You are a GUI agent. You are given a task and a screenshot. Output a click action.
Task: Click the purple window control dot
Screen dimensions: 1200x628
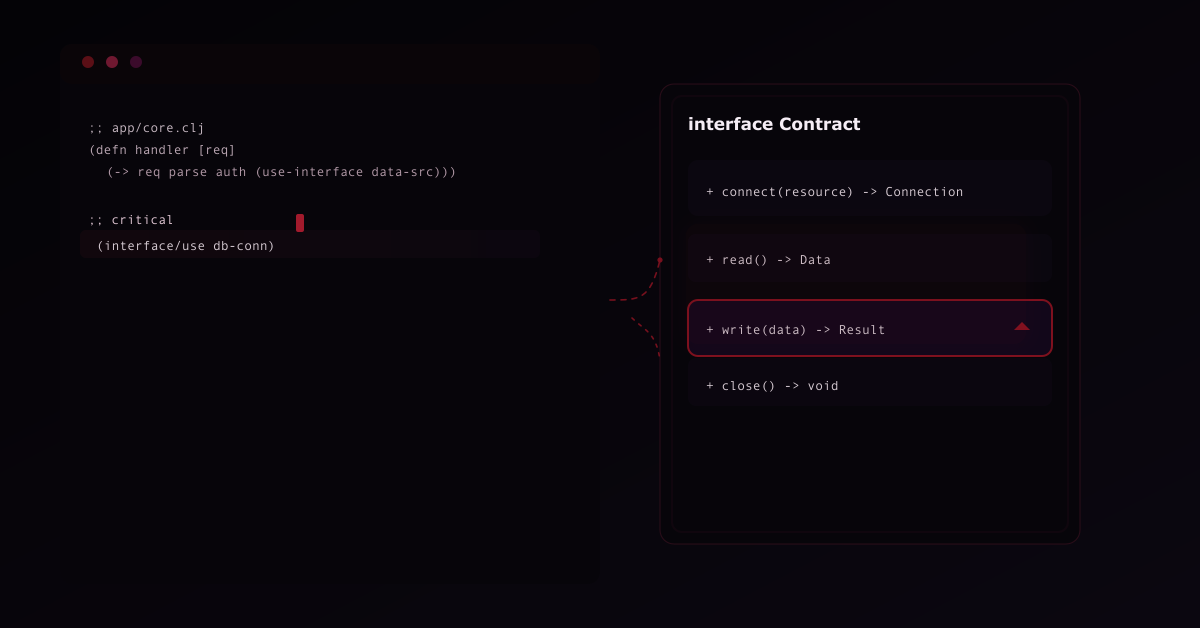pyautogui.click(x=136, y=62)
